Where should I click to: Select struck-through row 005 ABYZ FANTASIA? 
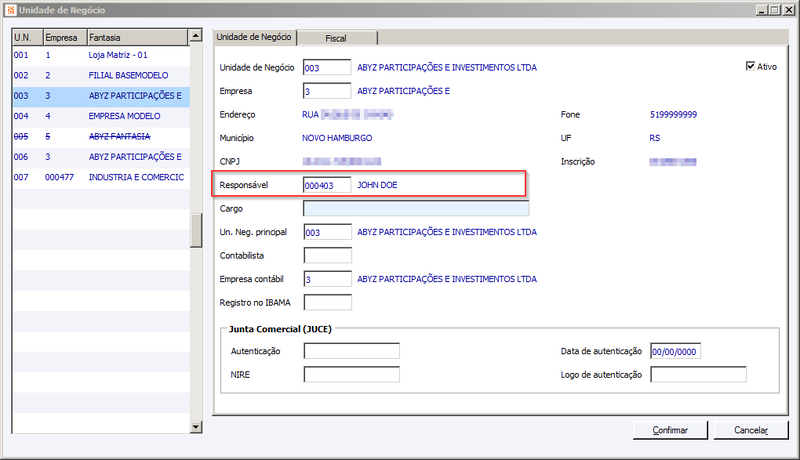pyautogui.click(x=101, y=137)
